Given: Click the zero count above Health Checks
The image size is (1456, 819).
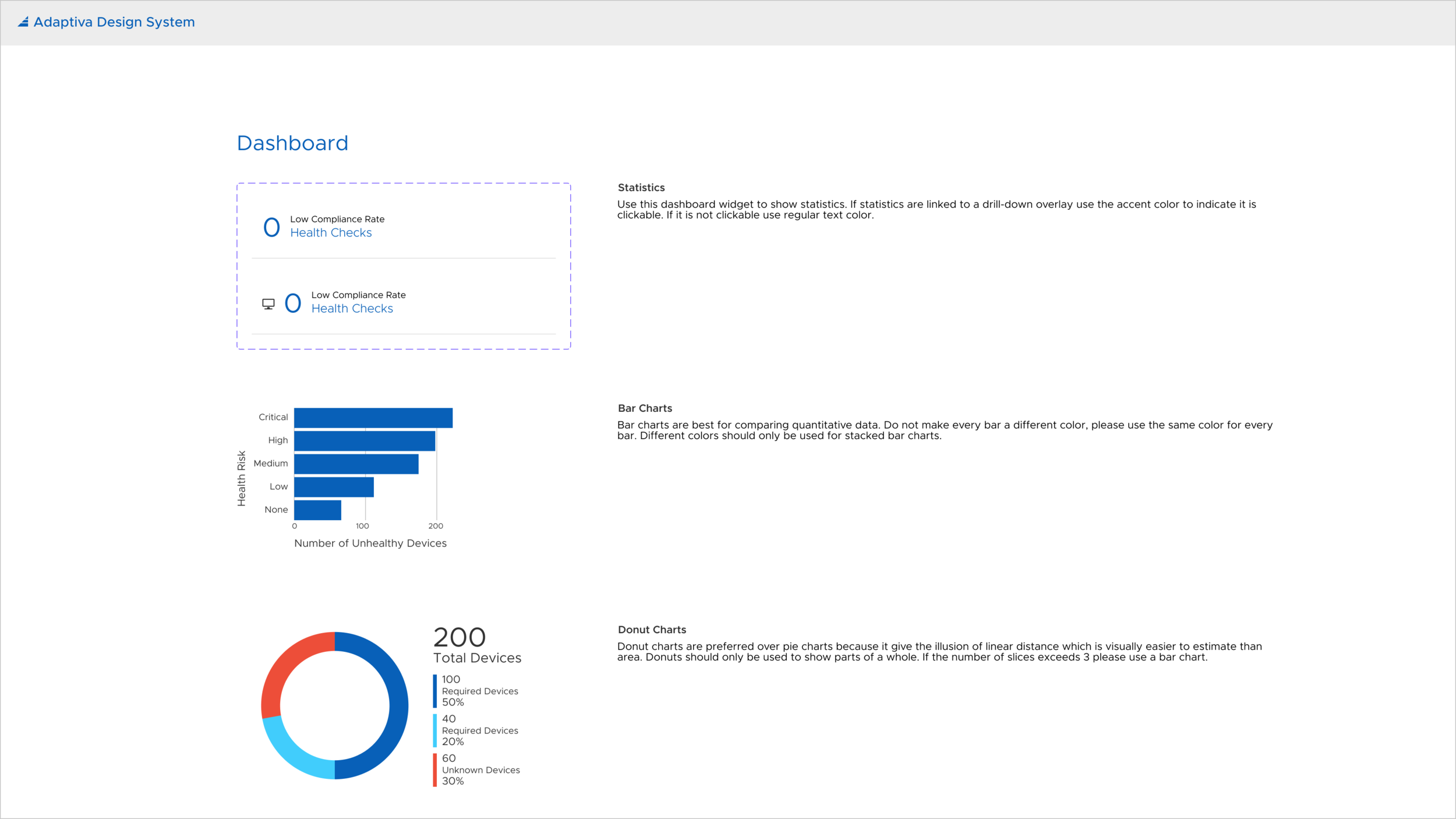Looking at the screenshot, I should pos(271,227).
